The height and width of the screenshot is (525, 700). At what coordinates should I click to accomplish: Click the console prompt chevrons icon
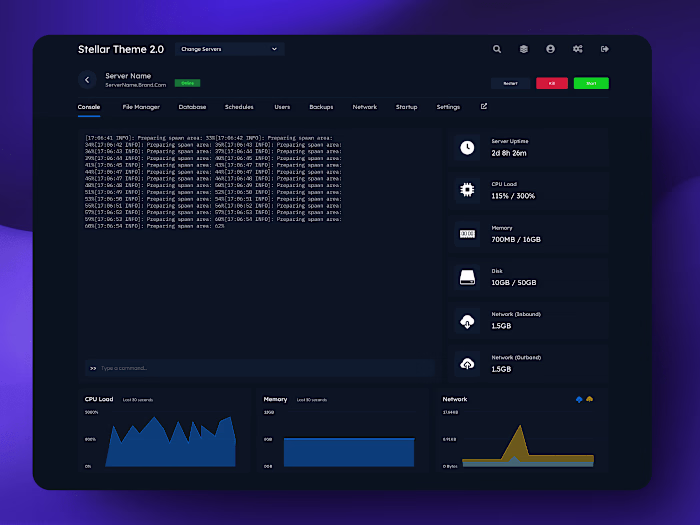tap(93, 368)
